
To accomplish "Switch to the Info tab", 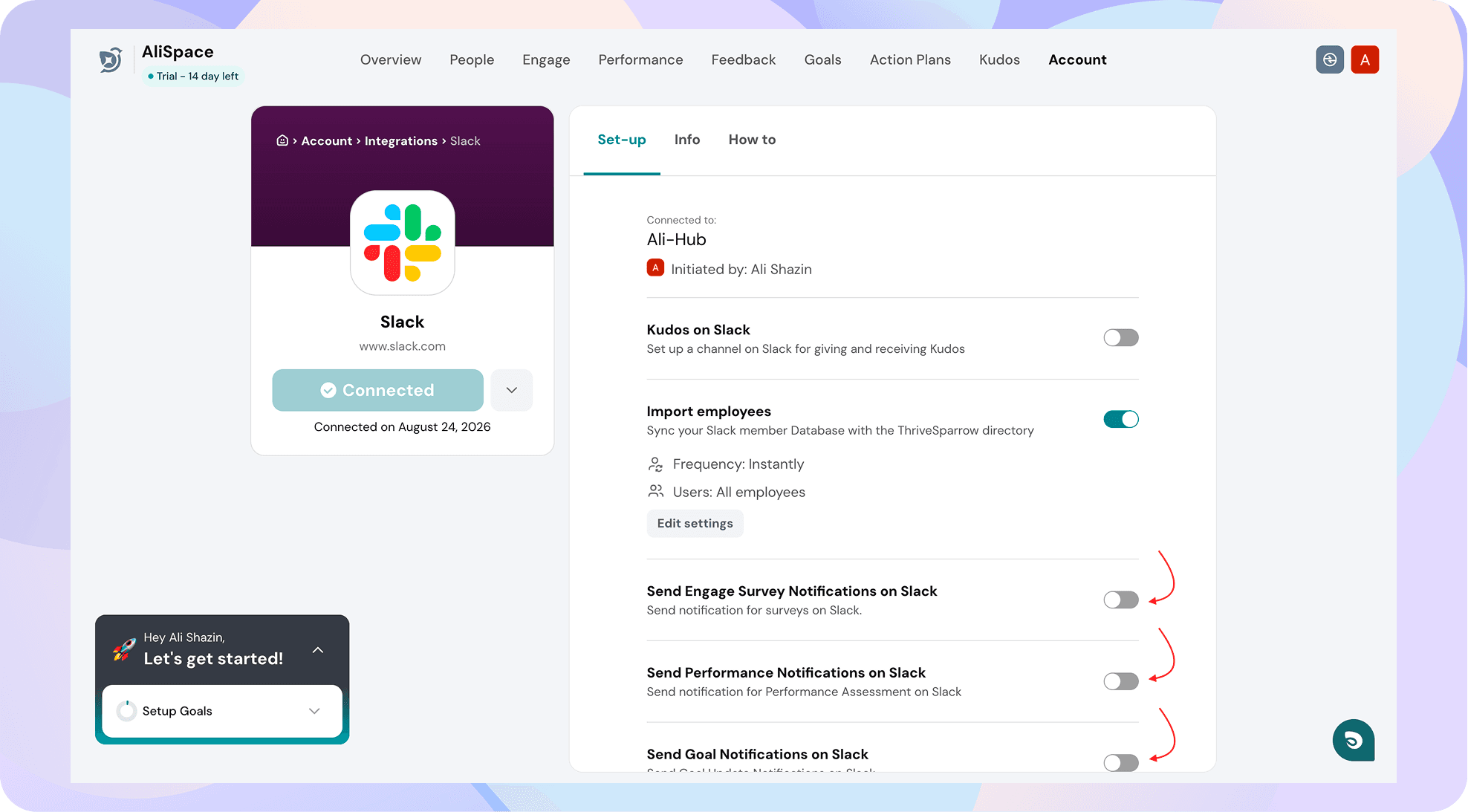I will [687, 140].
